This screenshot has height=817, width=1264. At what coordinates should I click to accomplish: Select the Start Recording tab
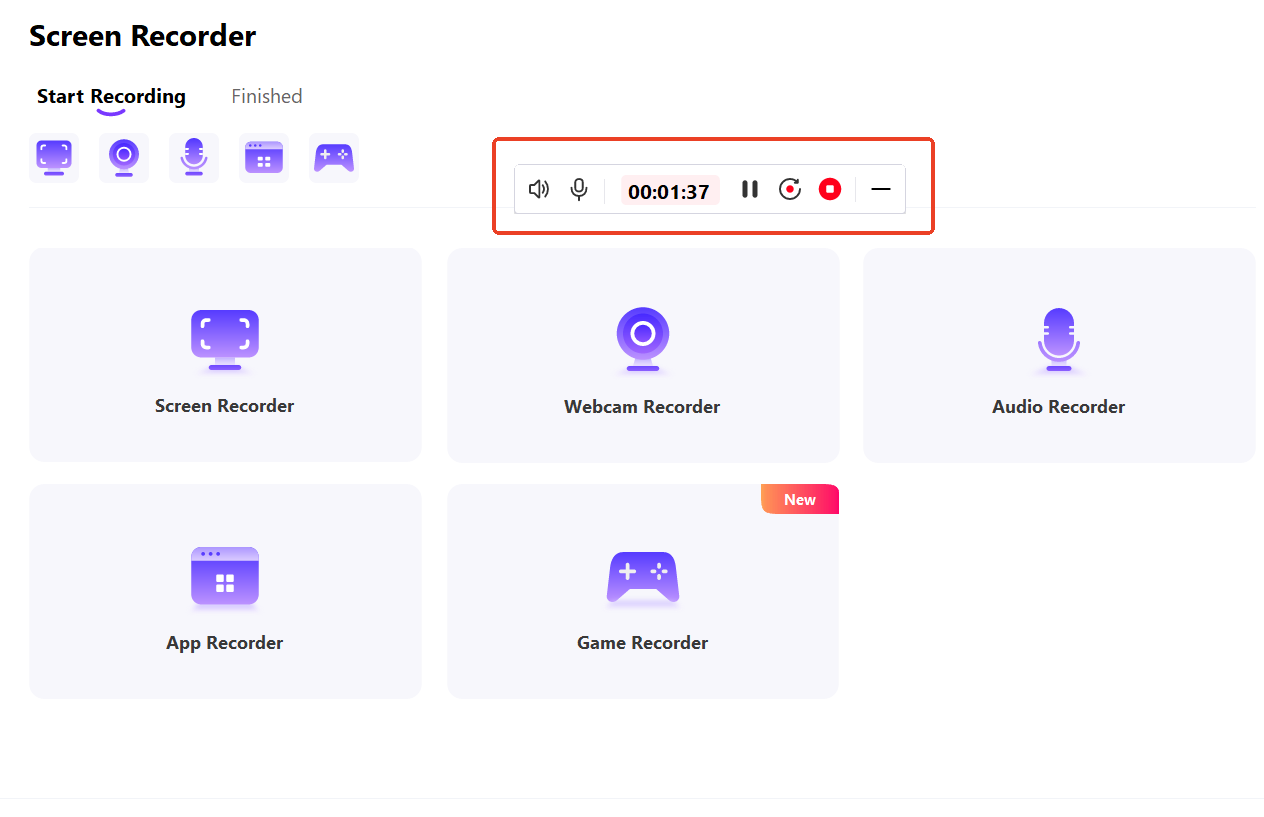111,97
